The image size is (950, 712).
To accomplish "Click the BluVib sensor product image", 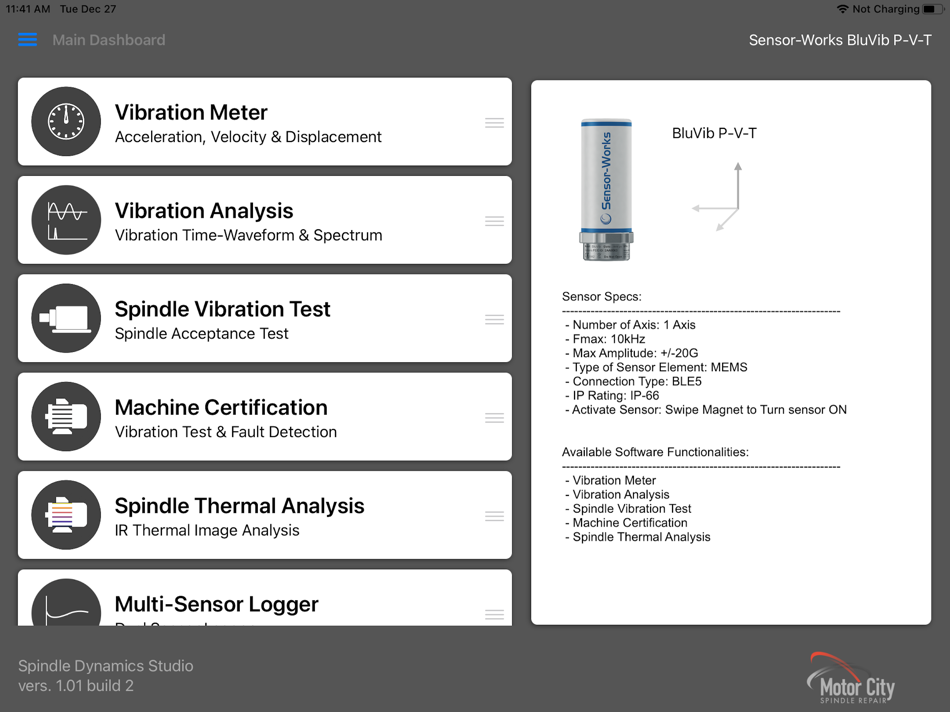I will click(x=606, y=190).
